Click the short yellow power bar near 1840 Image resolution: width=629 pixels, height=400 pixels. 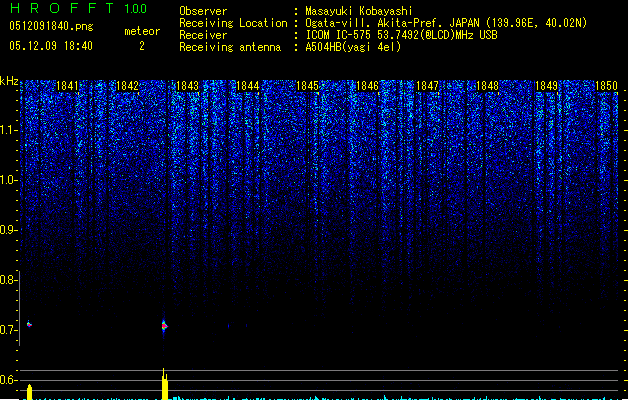[x=29, y=392]
